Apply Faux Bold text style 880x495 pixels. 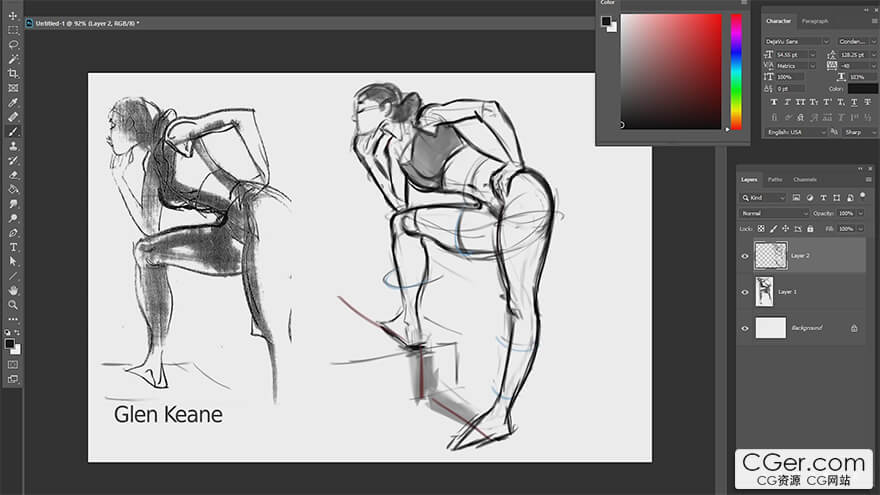(x=774, y=102)
